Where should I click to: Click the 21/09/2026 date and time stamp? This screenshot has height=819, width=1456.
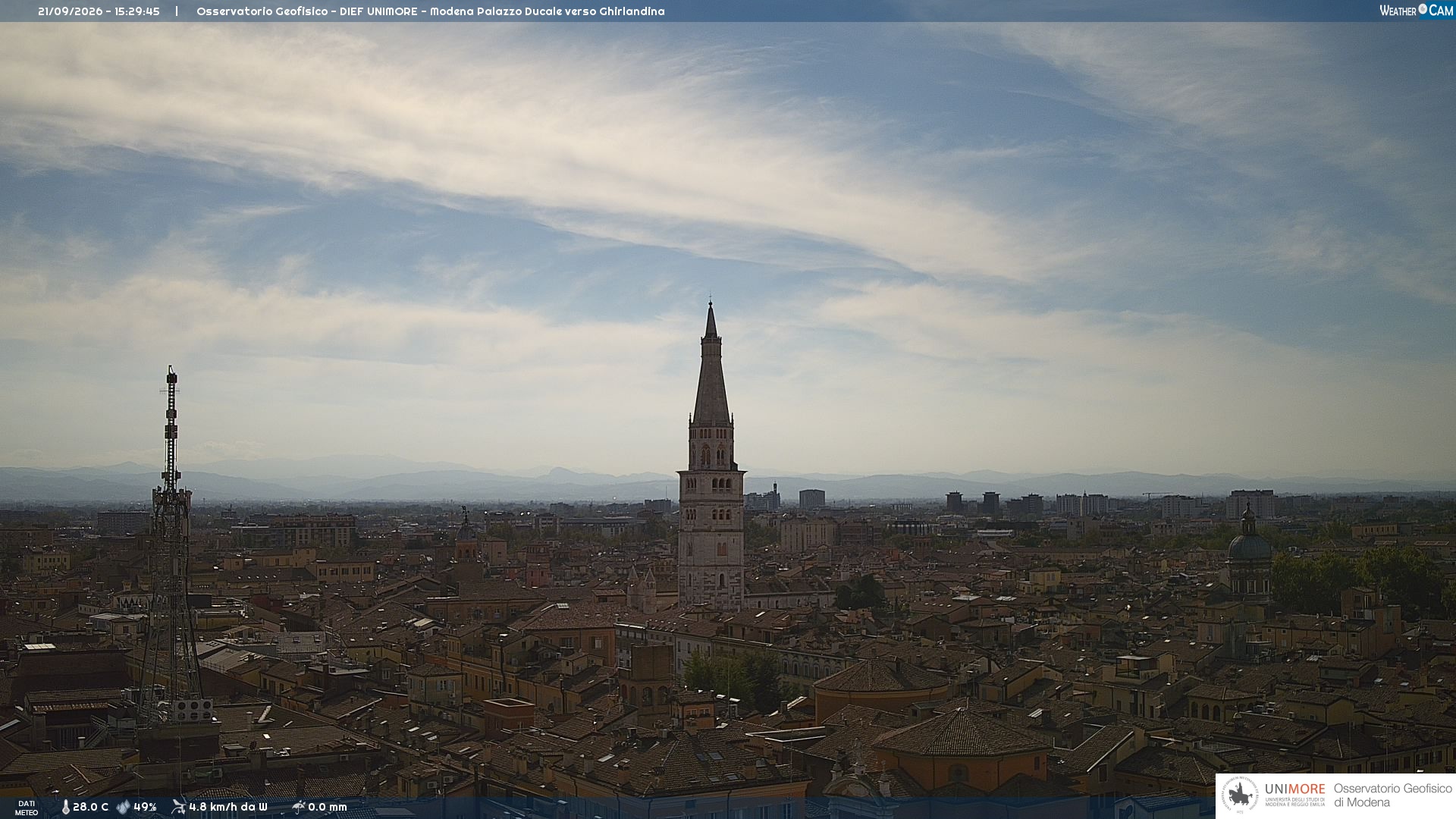99,11
